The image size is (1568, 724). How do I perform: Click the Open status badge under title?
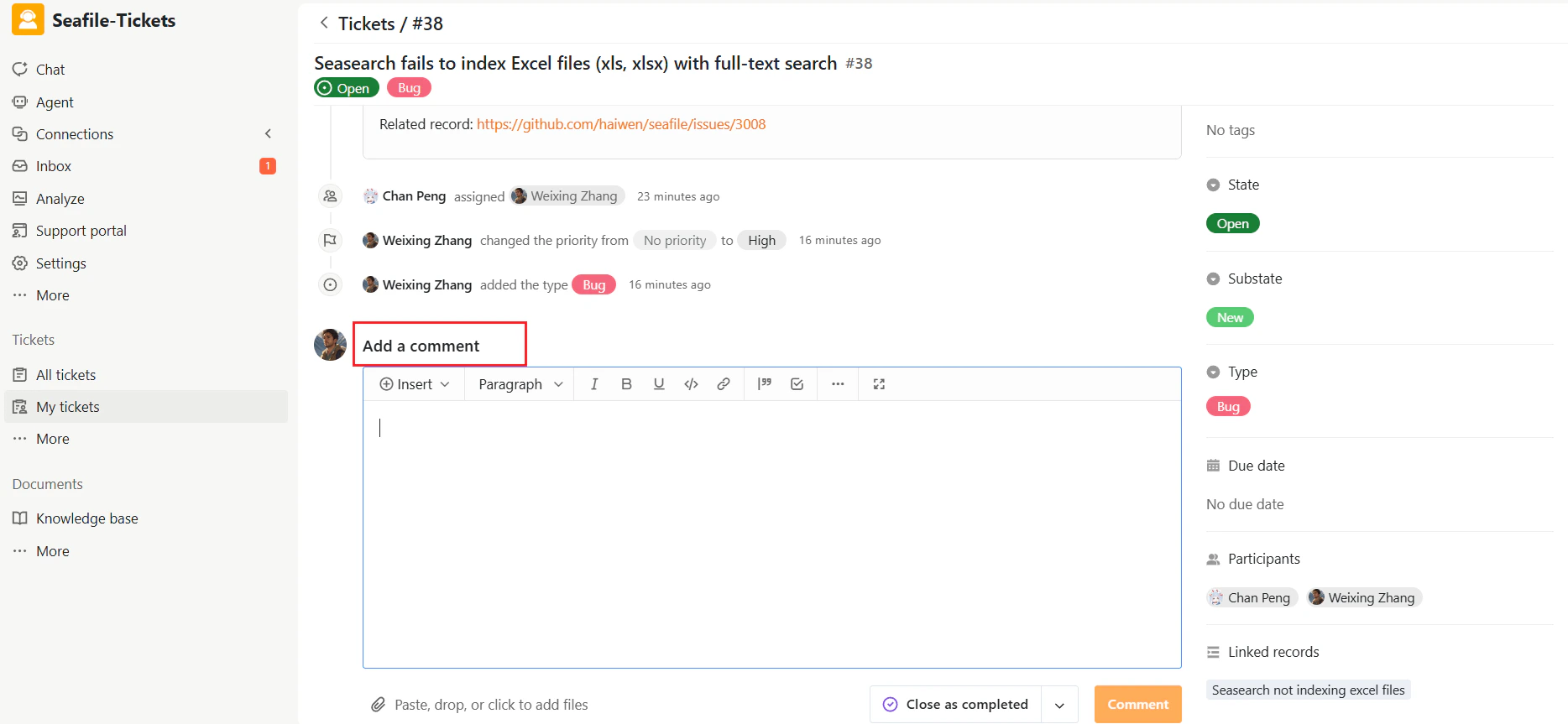[x=347, y=88]
